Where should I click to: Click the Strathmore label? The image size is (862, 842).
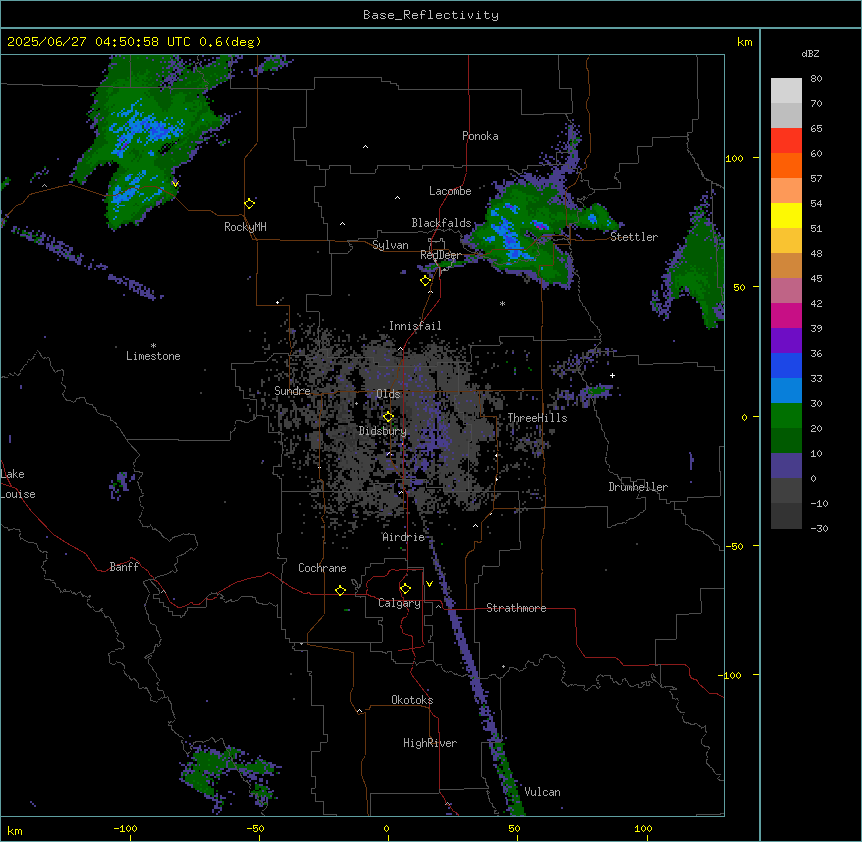(x=516, y=608)
